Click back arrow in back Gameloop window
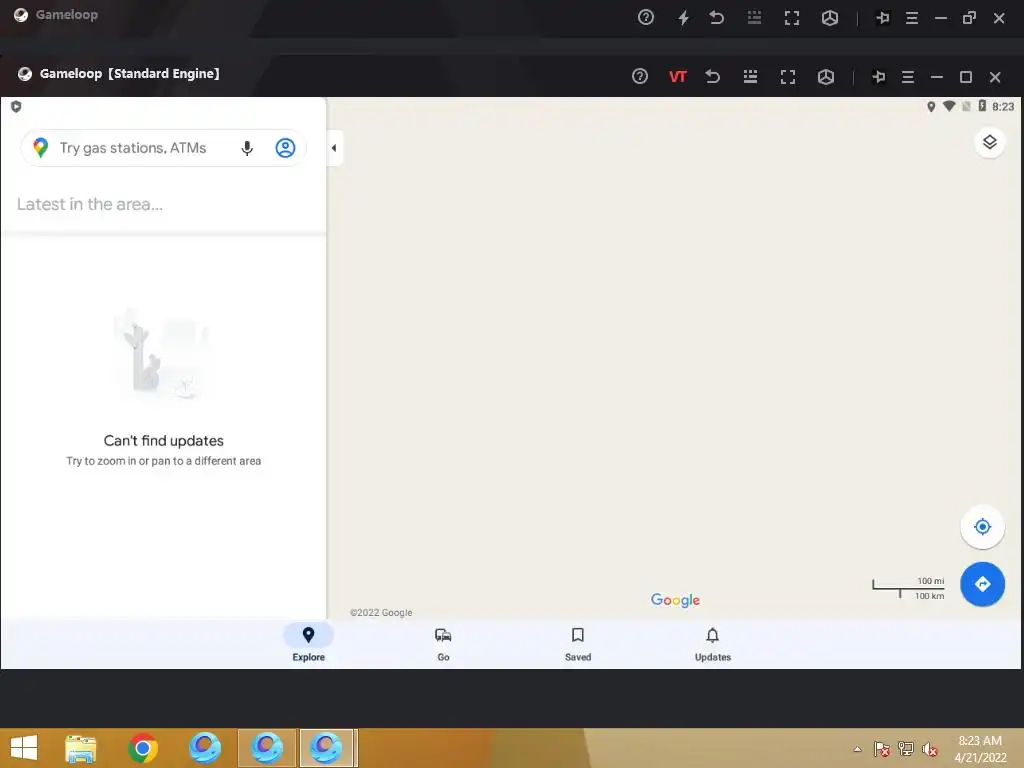The height and width of the screenshot is (768, 1024). coord(717,18)
